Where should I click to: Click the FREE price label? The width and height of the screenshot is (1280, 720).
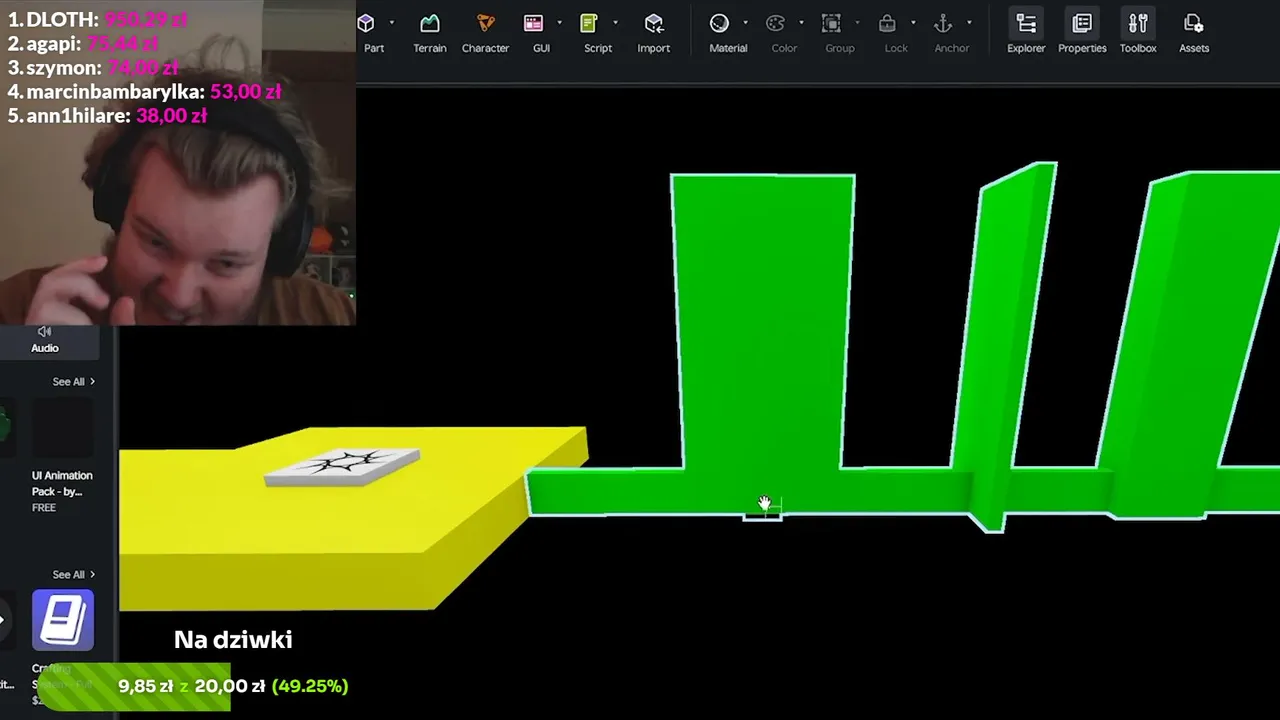click(44, 508)
